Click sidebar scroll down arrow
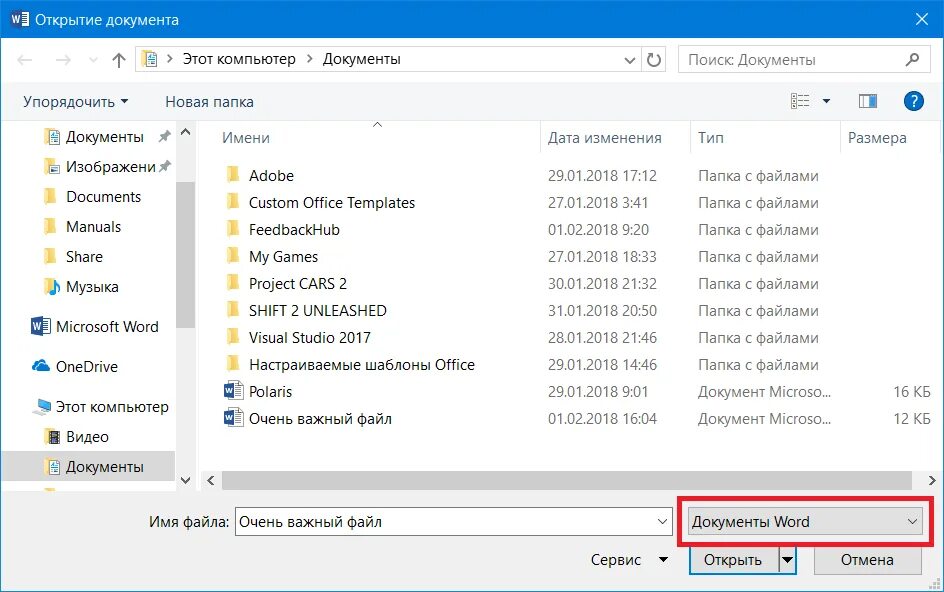This screenshot has height=592, width=944. point(185,481)
